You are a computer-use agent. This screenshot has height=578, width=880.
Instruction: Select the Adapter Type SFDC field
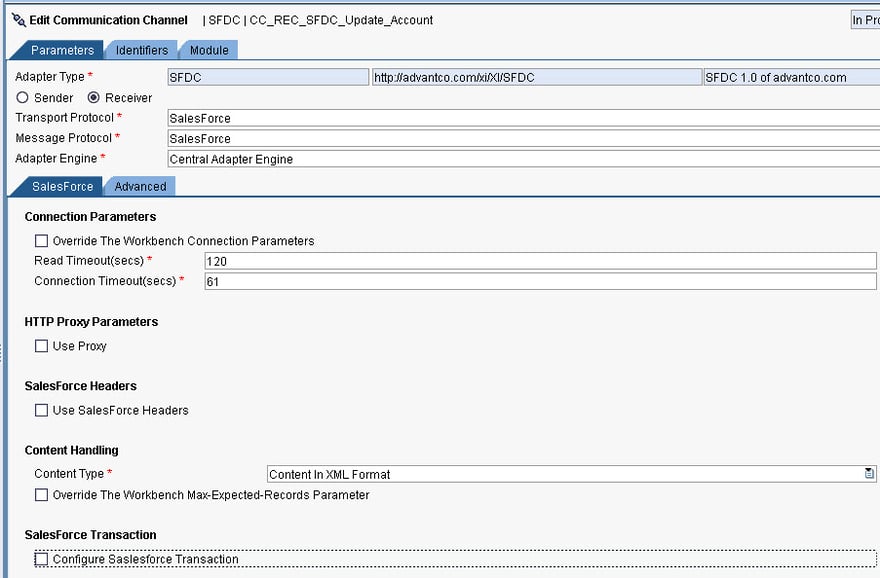tap(265, 76)
